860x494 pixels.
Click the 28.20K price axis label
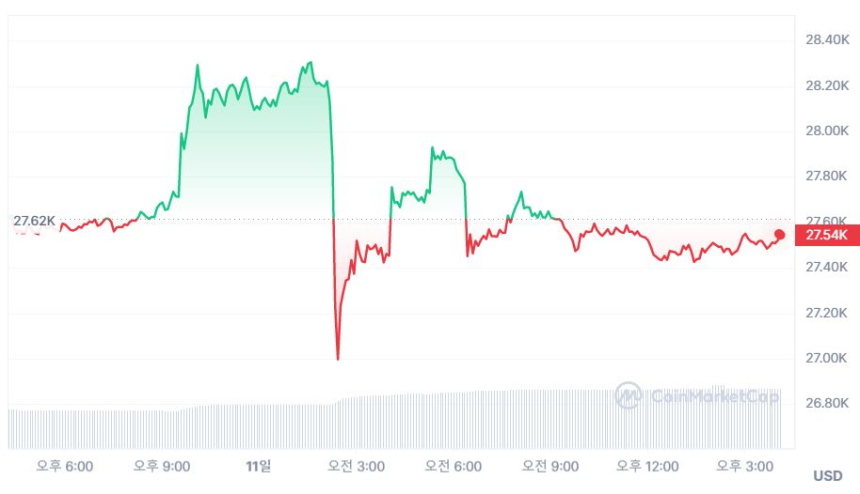(827, 86)
